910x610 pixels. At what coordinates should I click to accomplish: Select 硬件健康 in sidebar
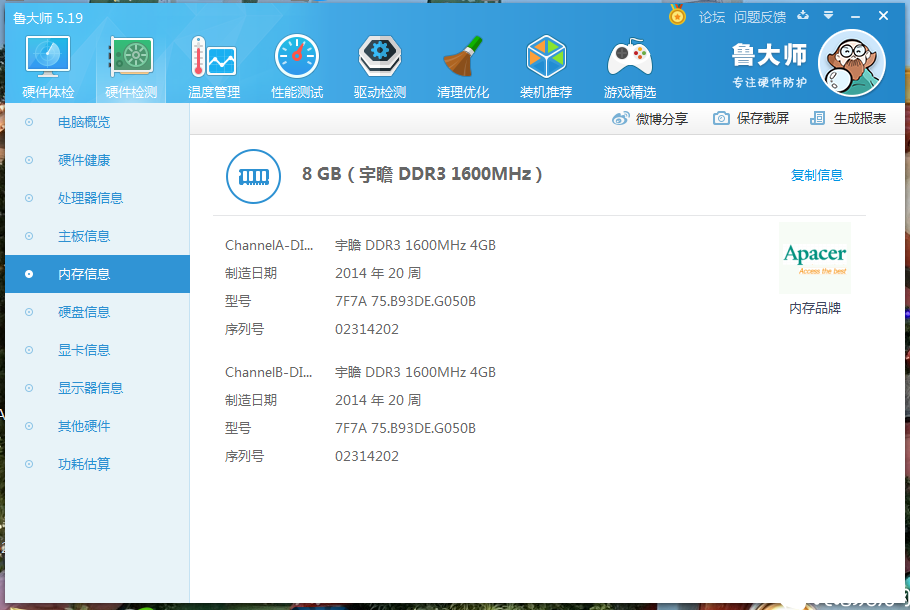pos(97,160)
